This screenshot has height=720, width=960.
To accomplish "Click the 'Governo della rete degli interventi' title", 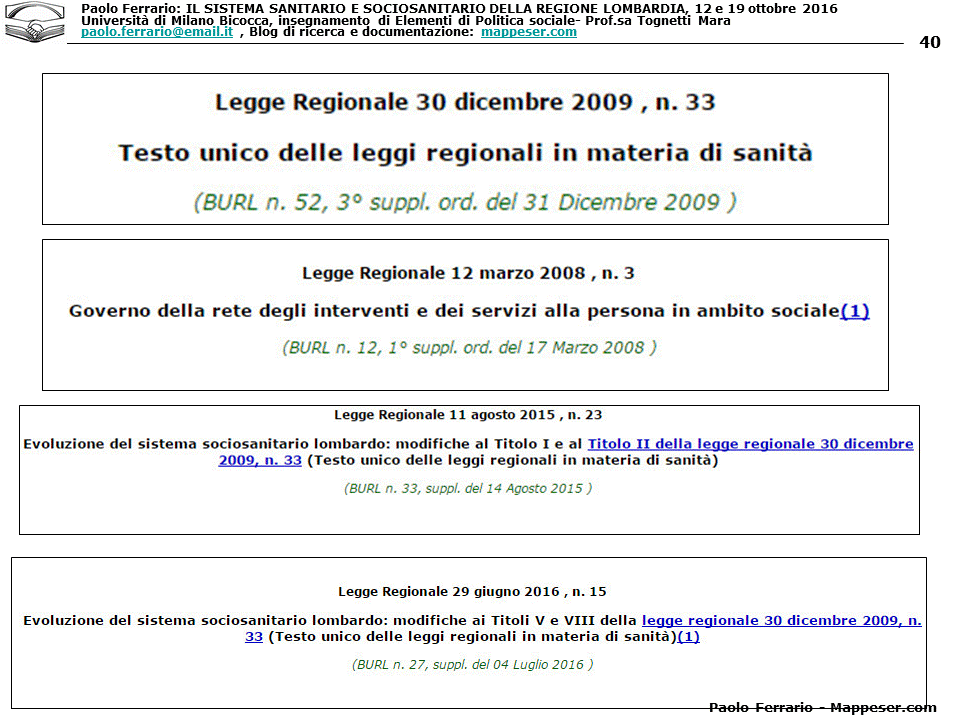I will click(x=453, y=311).
